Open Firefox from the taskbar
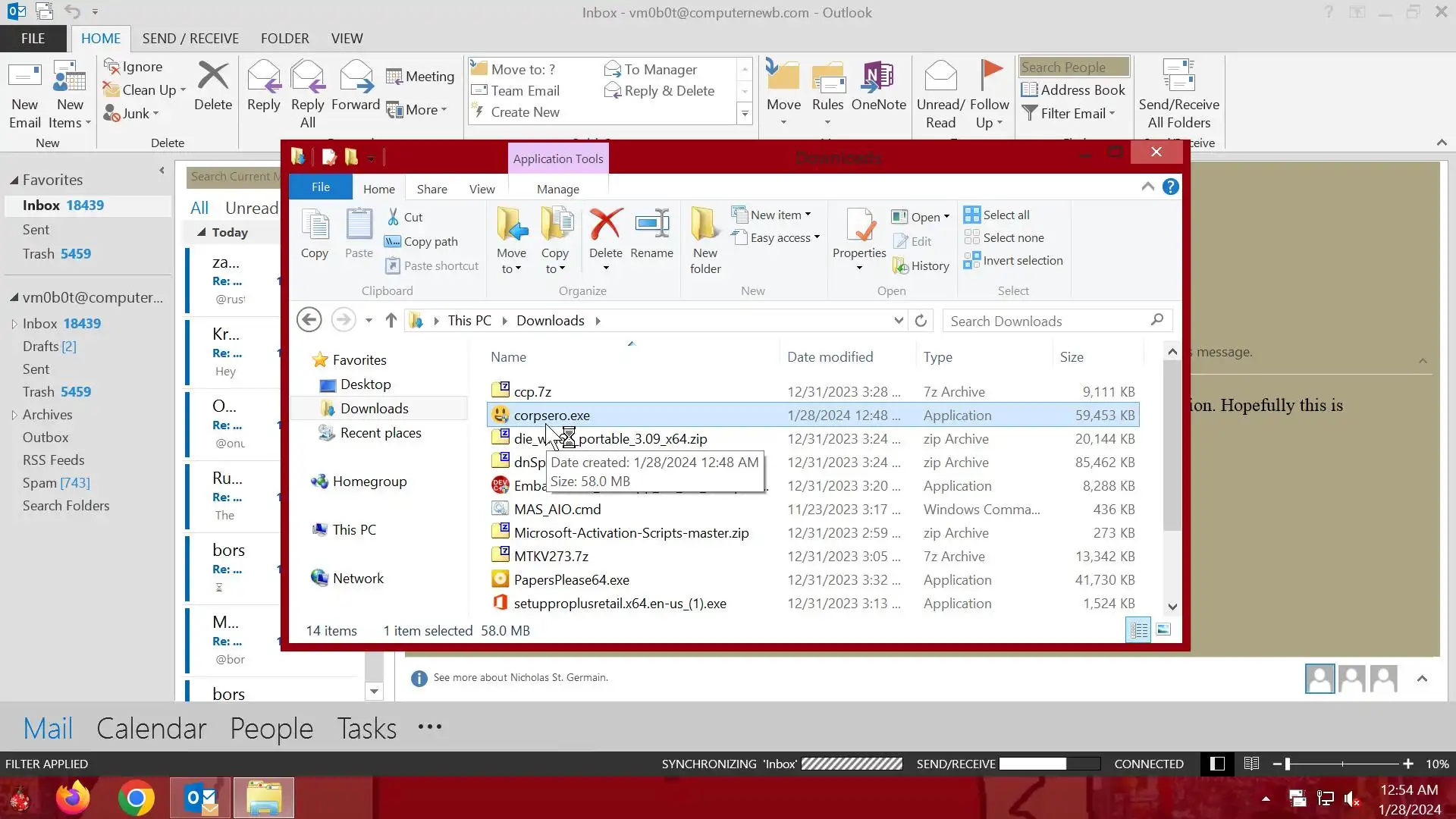The image size is (1456, 819). 73,798
